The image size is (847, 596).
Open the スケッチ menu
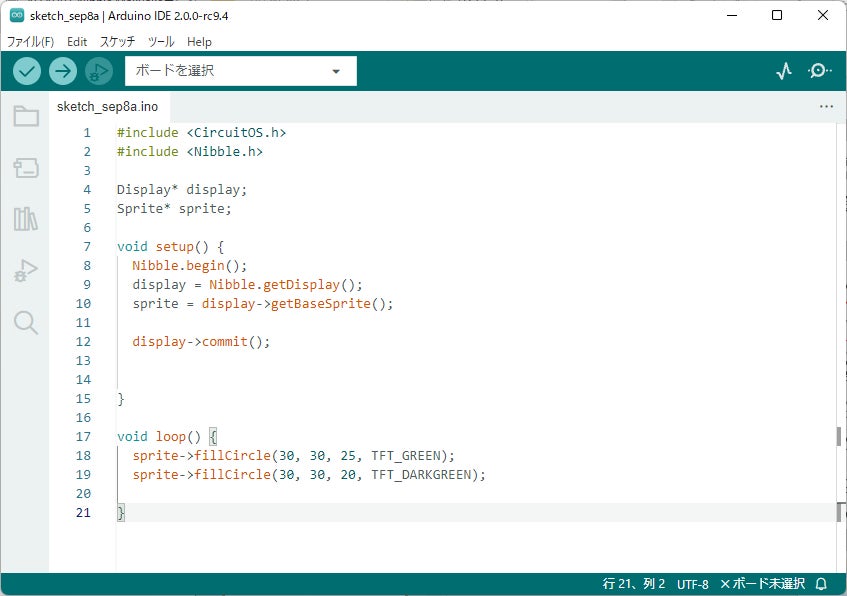[117, 42]
